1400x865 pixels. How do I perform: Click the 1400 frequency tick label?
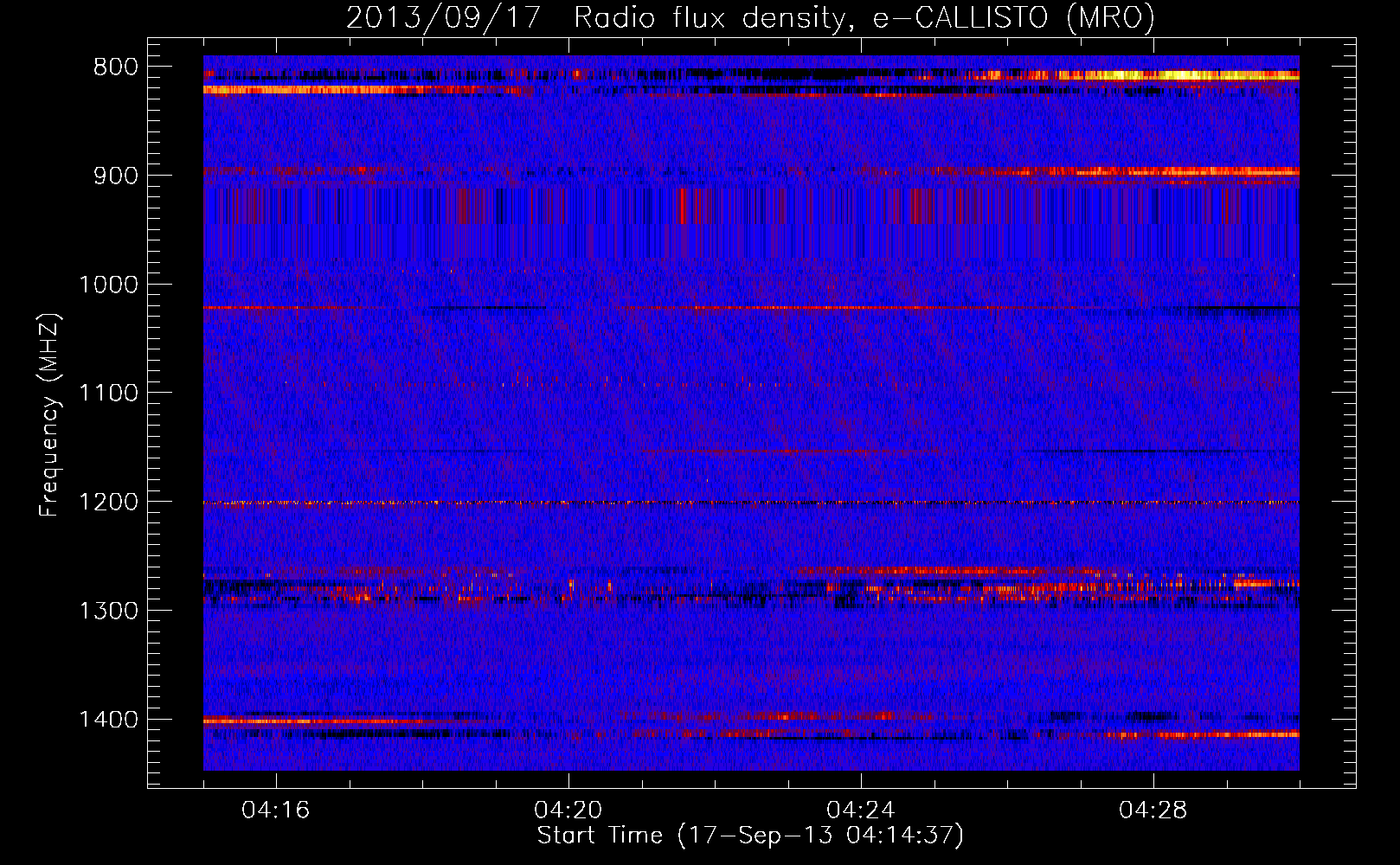(108, 720)
